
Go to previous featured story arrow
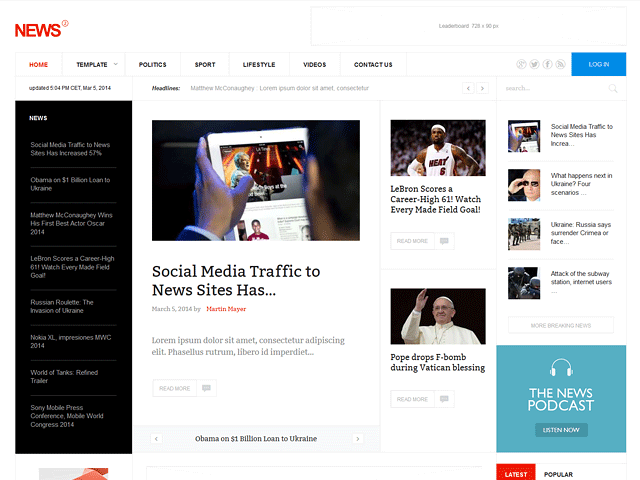pyautogui.click(x=156, y=439)
